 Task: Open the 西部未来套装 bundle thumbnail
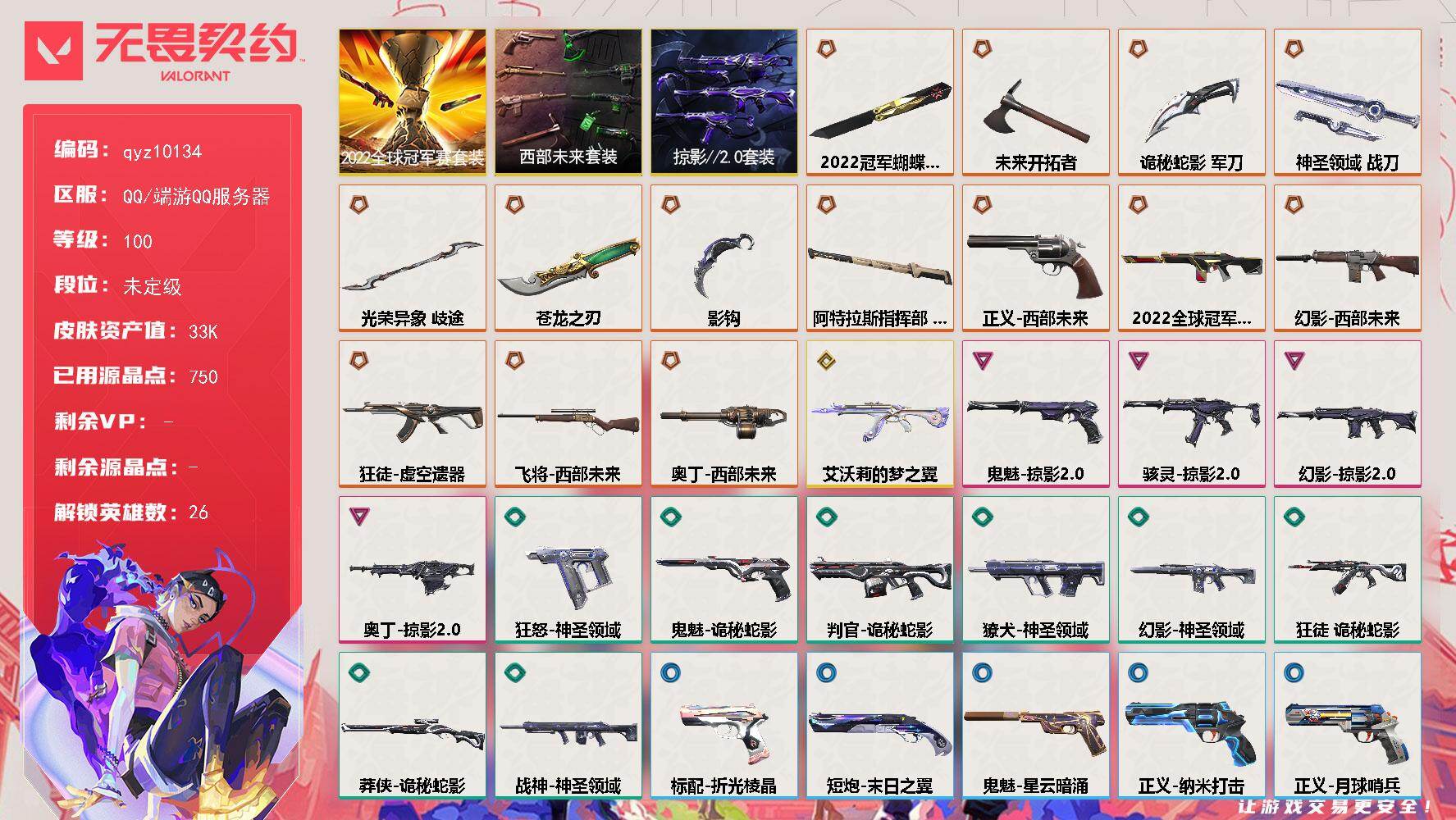tap(568, 102)
